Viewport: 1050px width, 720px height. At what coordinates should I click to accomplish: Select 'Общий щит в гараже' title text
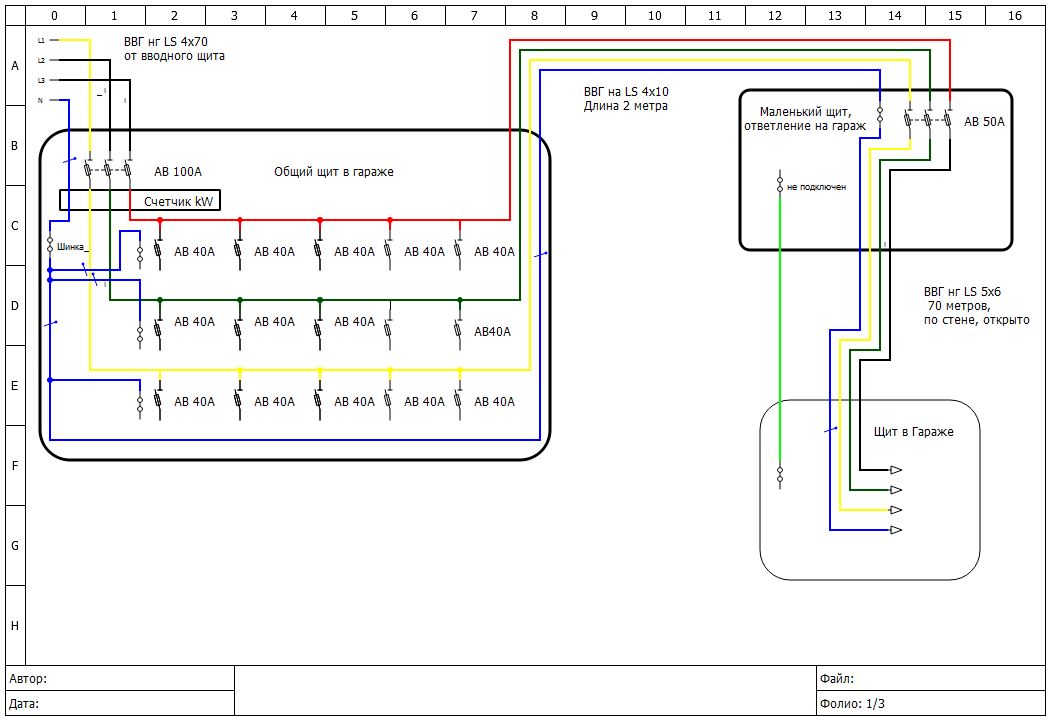[334, 172]
